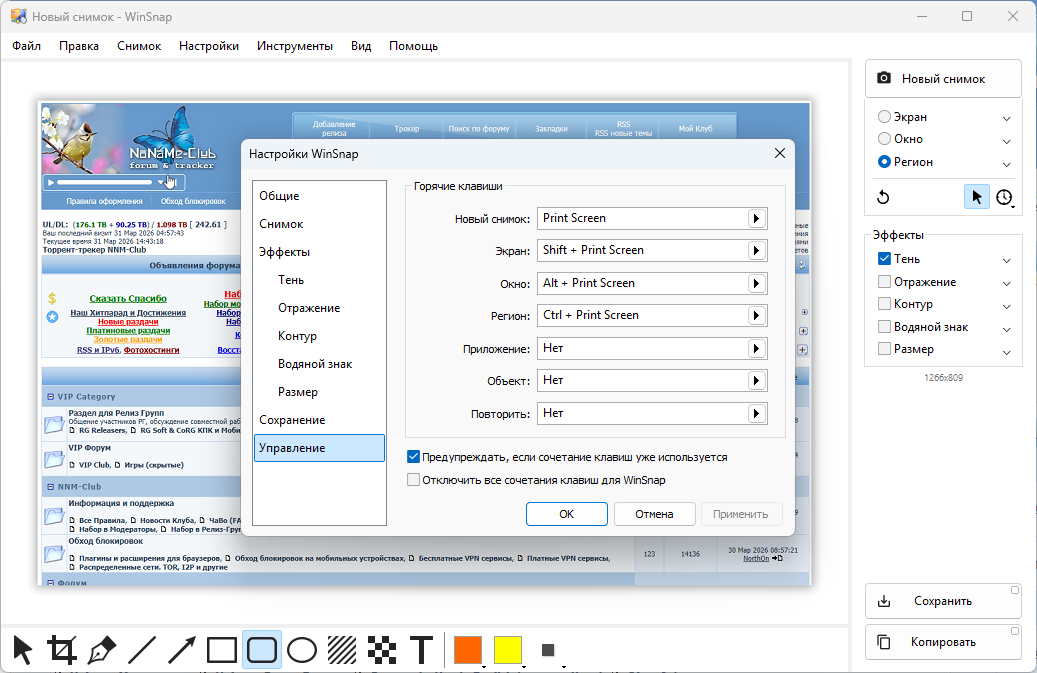Open the line width square selector
The width and height of the screenshot is (1037, 673).
pyautogui.click(x=548, y=650)
